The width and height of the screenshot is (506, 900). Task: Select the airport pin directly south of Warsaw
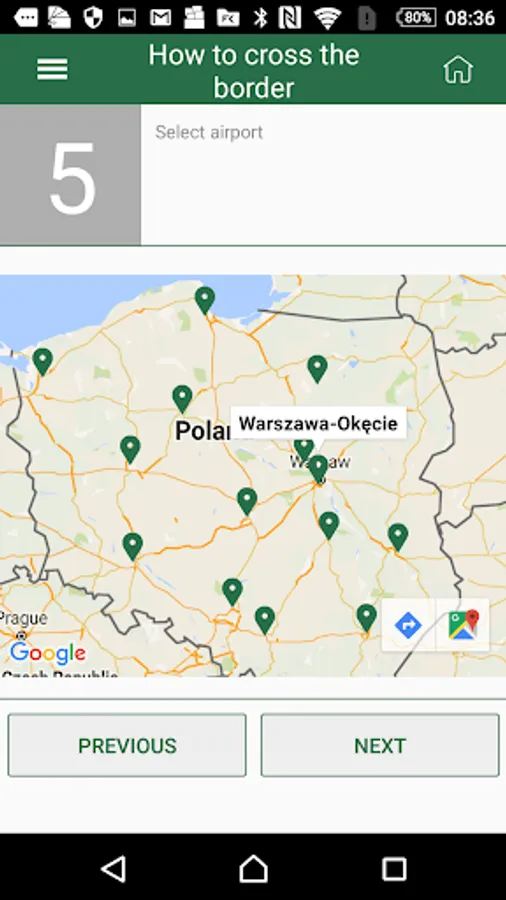(329, 526)
